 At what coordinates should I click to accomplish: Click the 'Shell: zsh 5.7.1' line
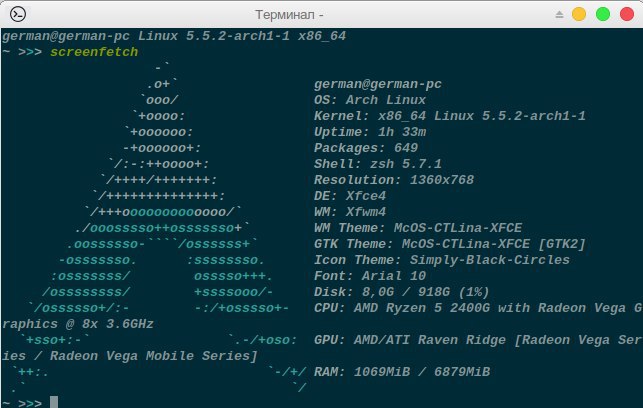click(x=378, y=164)
